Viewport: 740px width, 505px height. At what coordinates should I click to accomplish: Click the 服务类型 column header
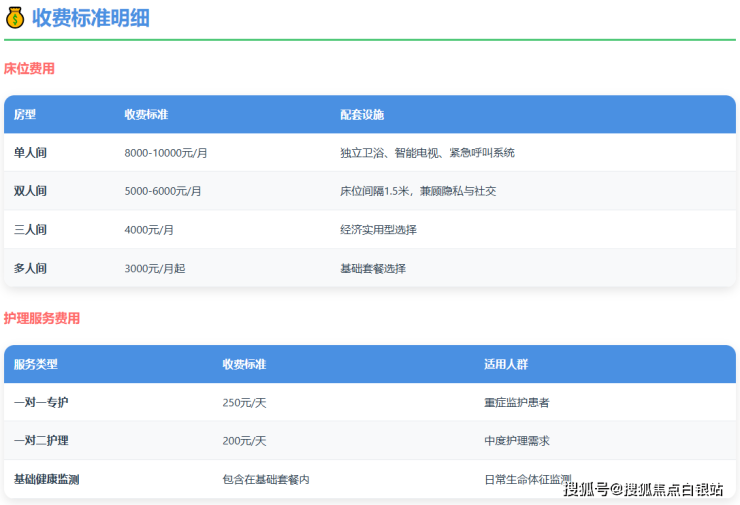[36, 364]
